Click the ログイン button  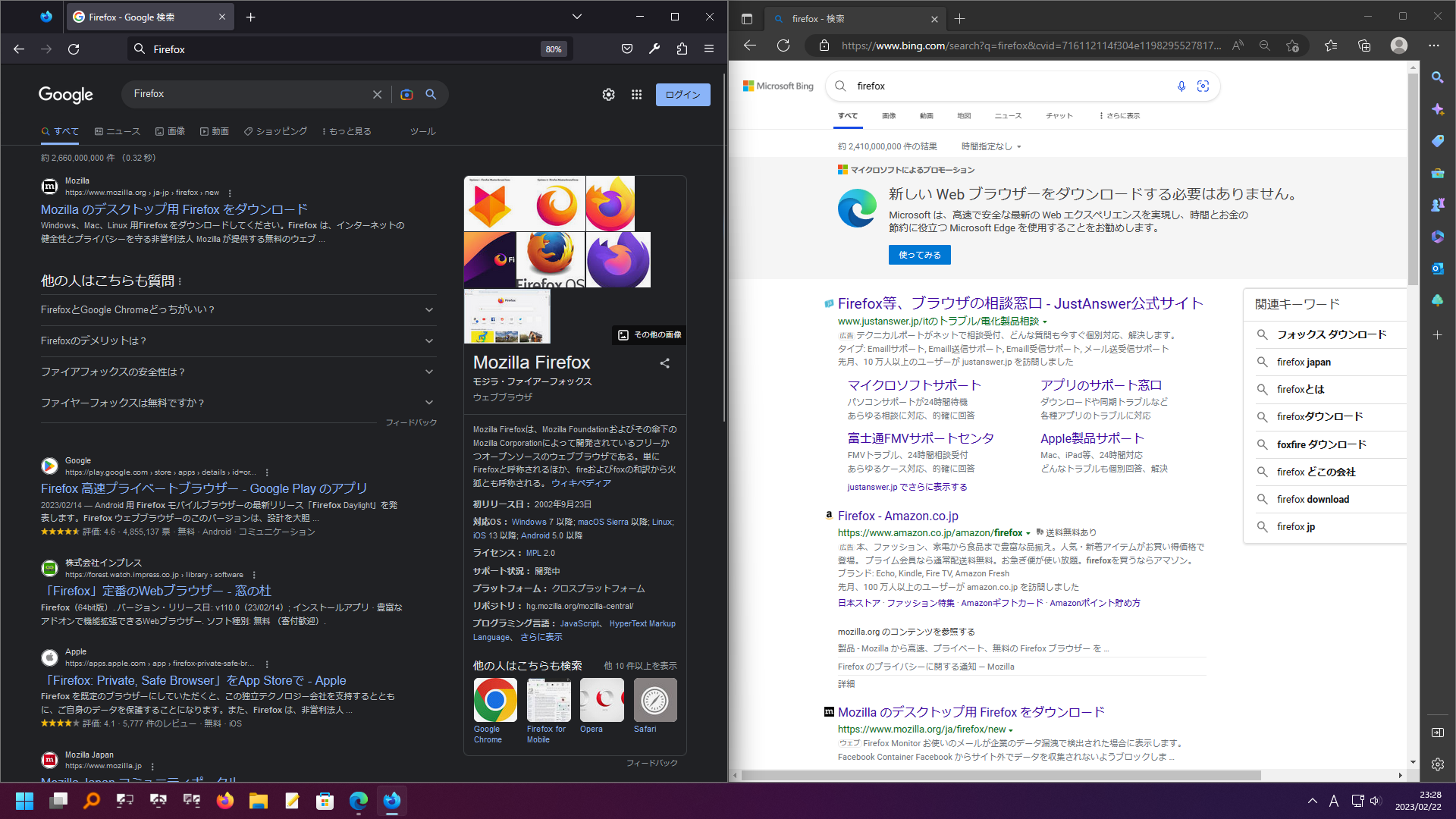pyautogui.click(x=682, y=95)
